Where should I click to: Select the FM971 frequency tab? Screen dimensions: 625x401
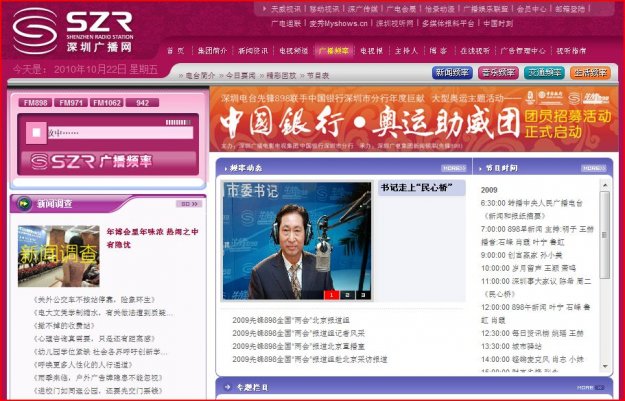(x=71, y=103)
